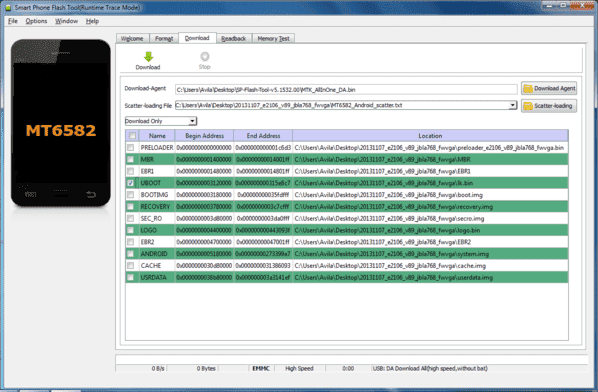Expand the Scatter-loading File dropdown arrow
Screen dimensions: 598x392
513,105
